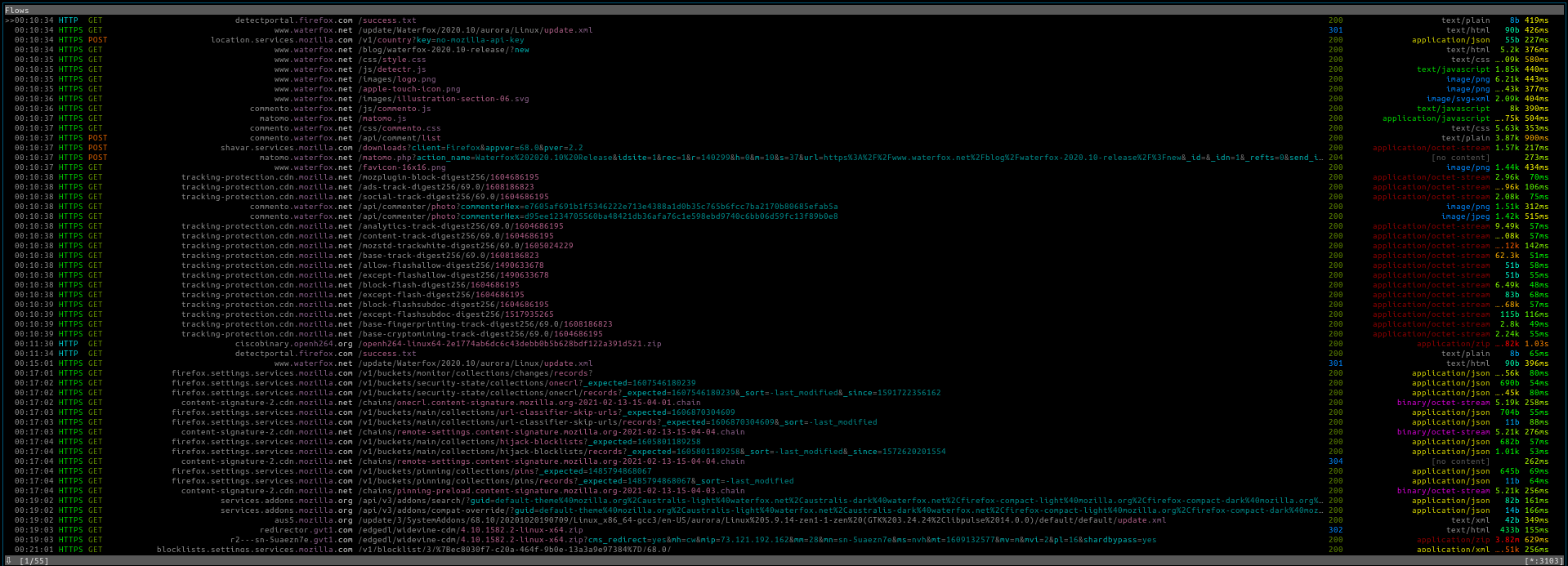The width and height of the screenshot is (1568, 566).
Task: Select the "/matomo.js" flow path
Action: tap(382, 118)
